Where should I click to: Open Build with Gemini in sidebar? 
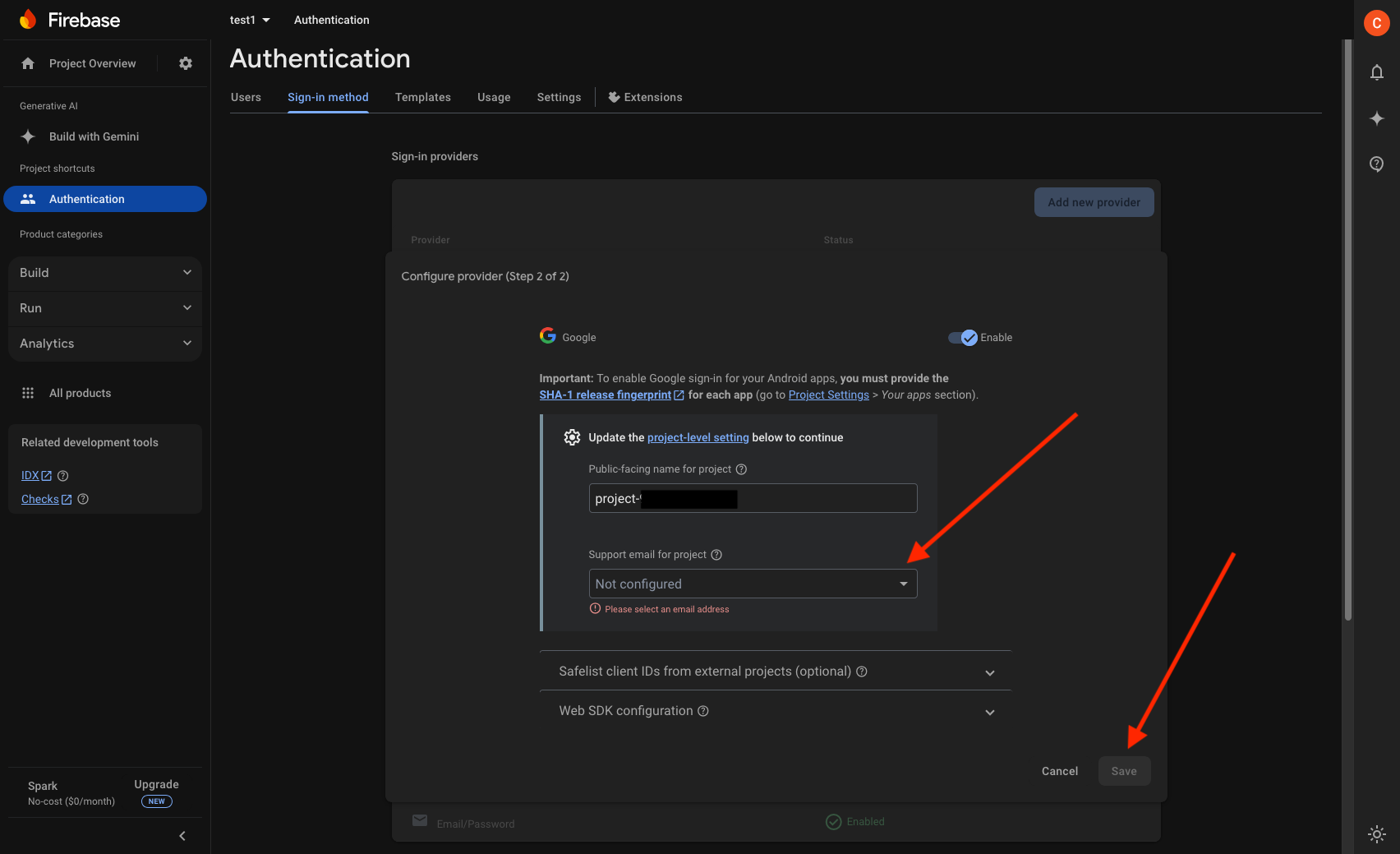pyautogui.click(x=105, y=136)
